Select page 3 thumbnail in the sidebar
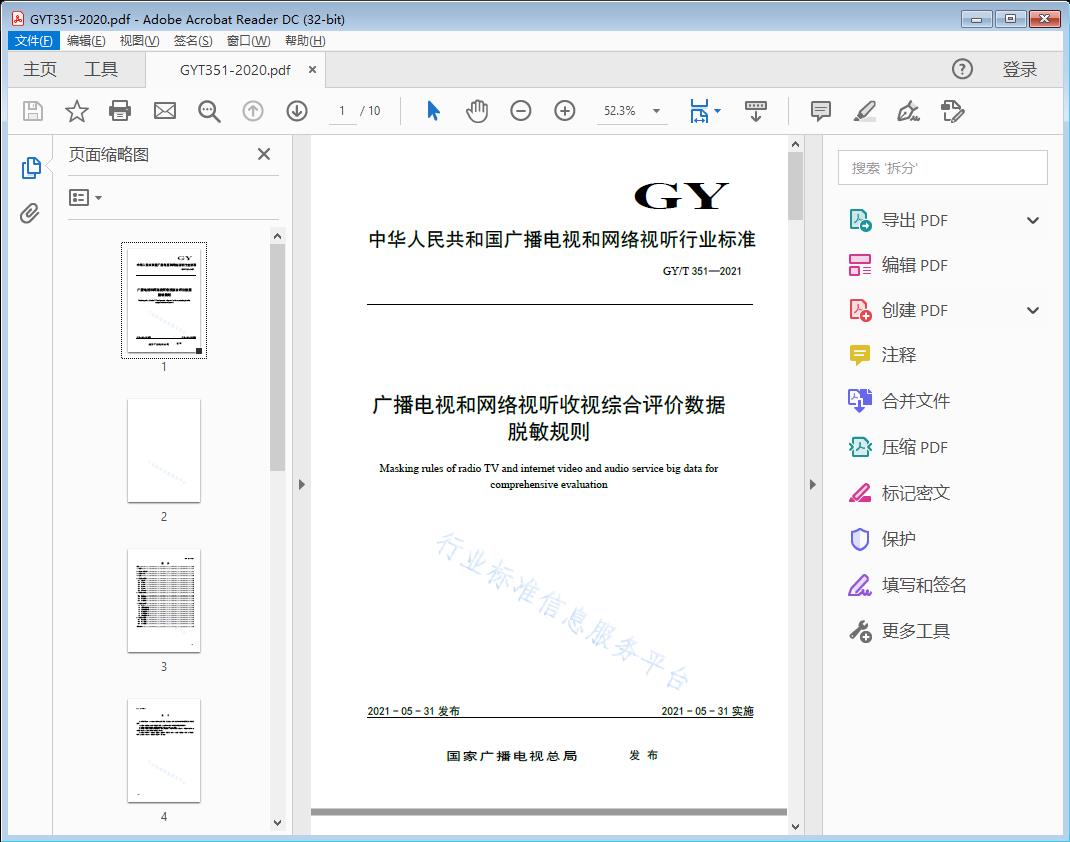 (x=163, y=600)
